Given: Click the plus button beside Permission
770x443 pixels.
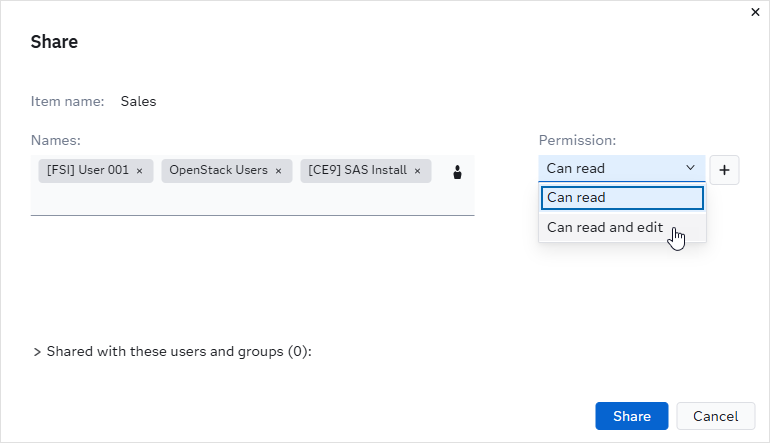Looking at the screenshot, I should tap(724, 169).
